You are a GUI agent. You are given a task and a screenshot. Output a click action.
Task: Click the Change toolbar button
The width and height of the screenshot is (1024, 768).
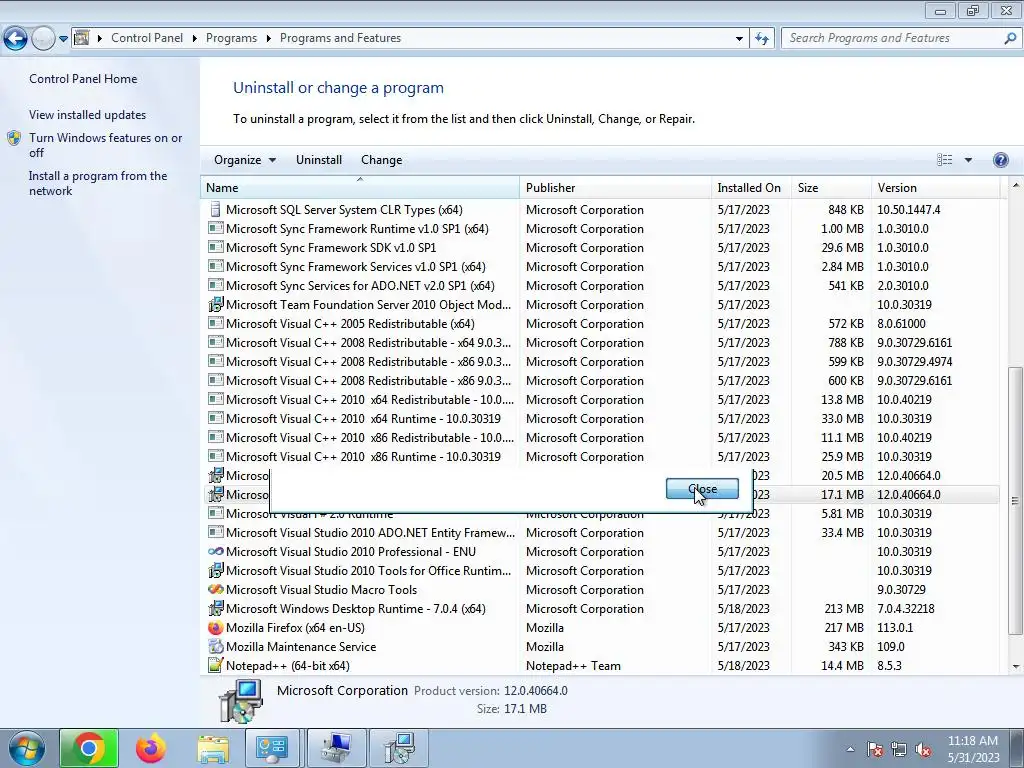[381, 160]
